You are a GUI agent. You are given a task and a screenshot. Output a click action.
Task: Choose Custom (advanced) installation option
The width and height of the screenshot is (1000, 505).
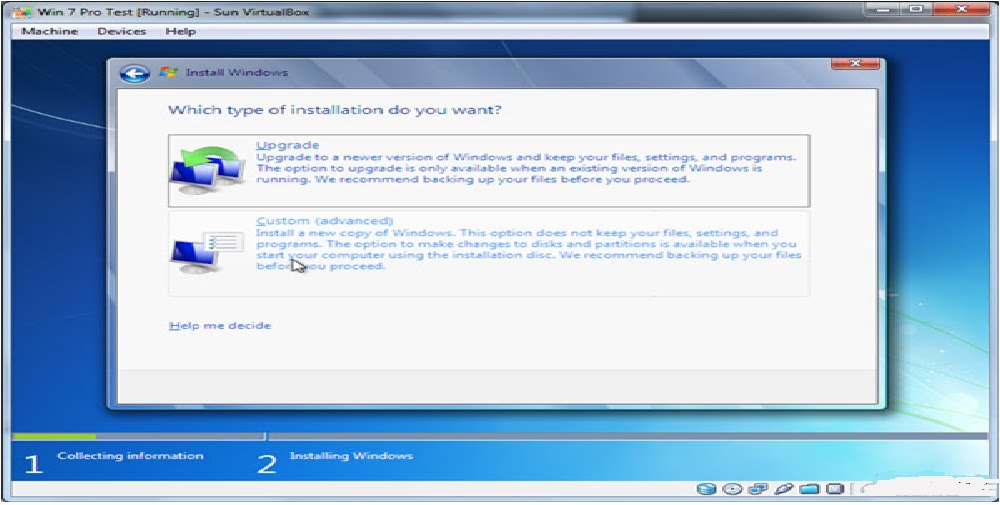click(489, 254)
